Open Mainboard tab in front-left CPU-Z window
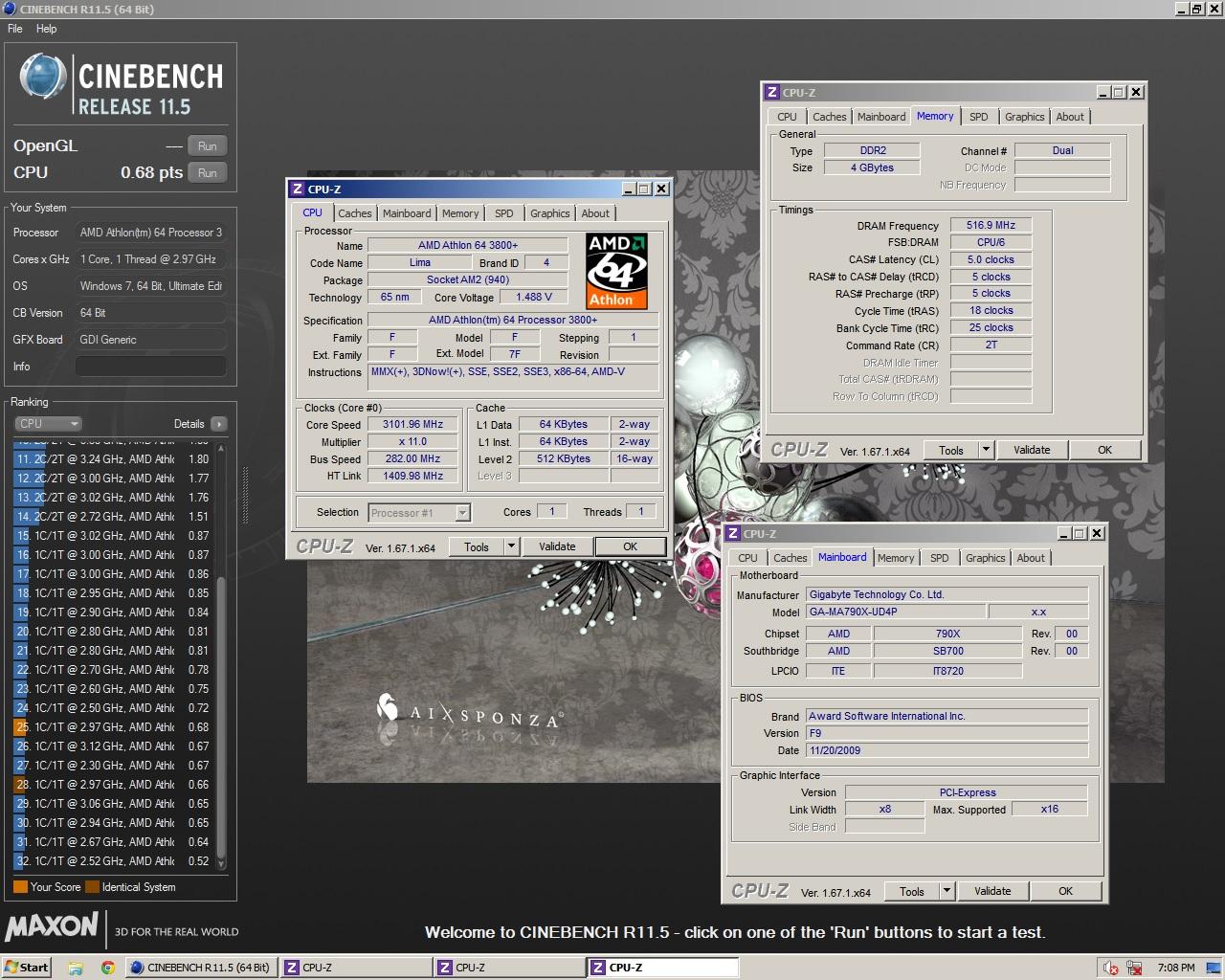1225x980 pixels. tap(407, 213)
